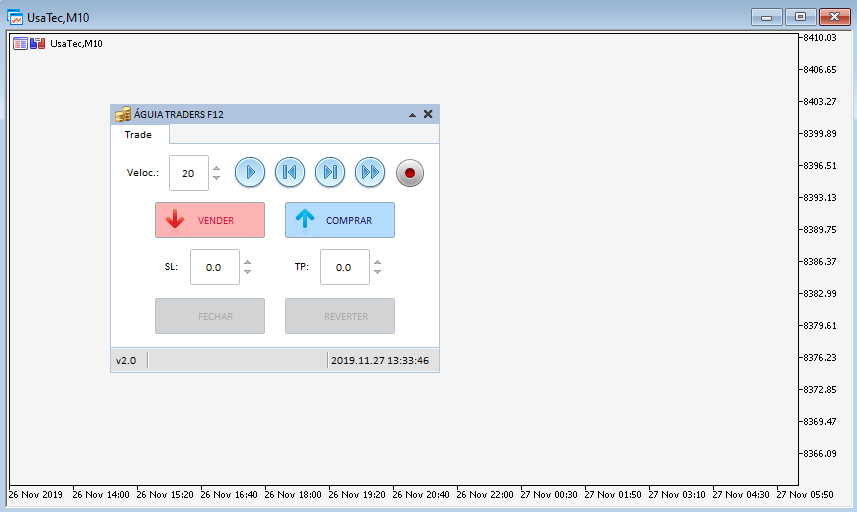The height and width of the screenshot is (512, 857).
Task: Click the gold coins icon in the panel title
Action: point(123,114)
